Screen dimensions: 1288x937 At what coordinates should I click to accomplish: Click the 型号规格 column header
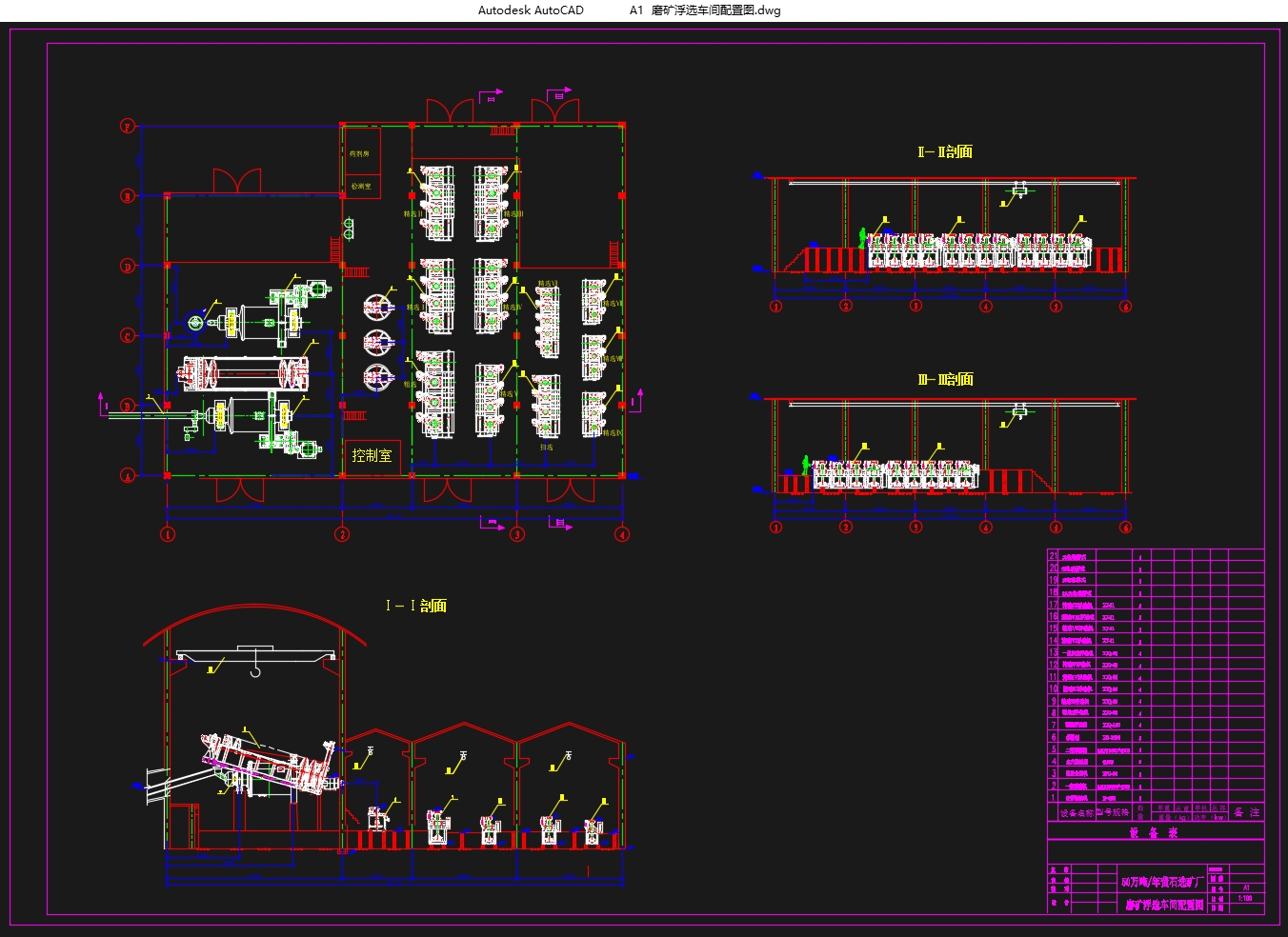[x=1113, y=812]
